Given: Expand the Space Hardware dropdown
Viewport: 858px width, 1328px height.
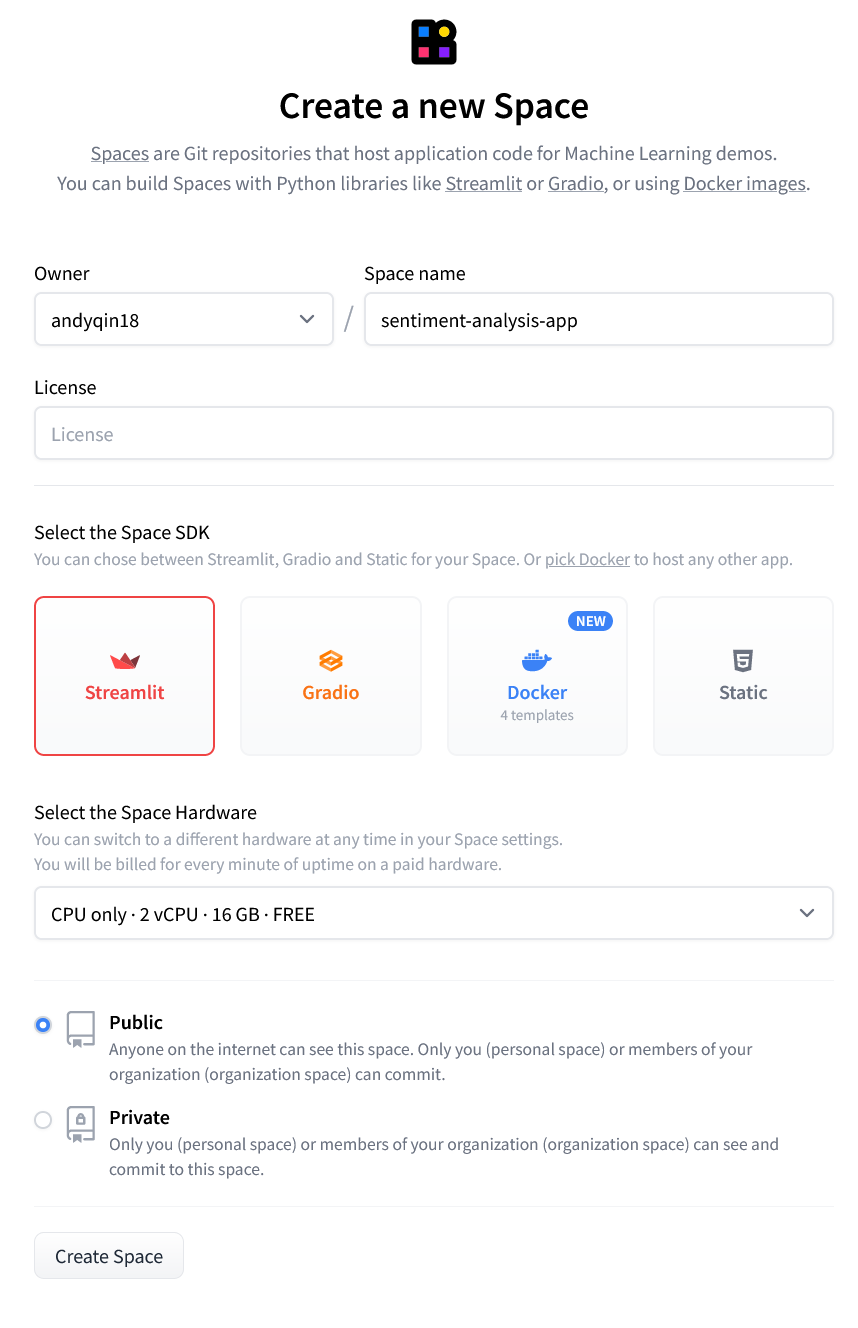Looking at the screenshot, I should 434,913.
